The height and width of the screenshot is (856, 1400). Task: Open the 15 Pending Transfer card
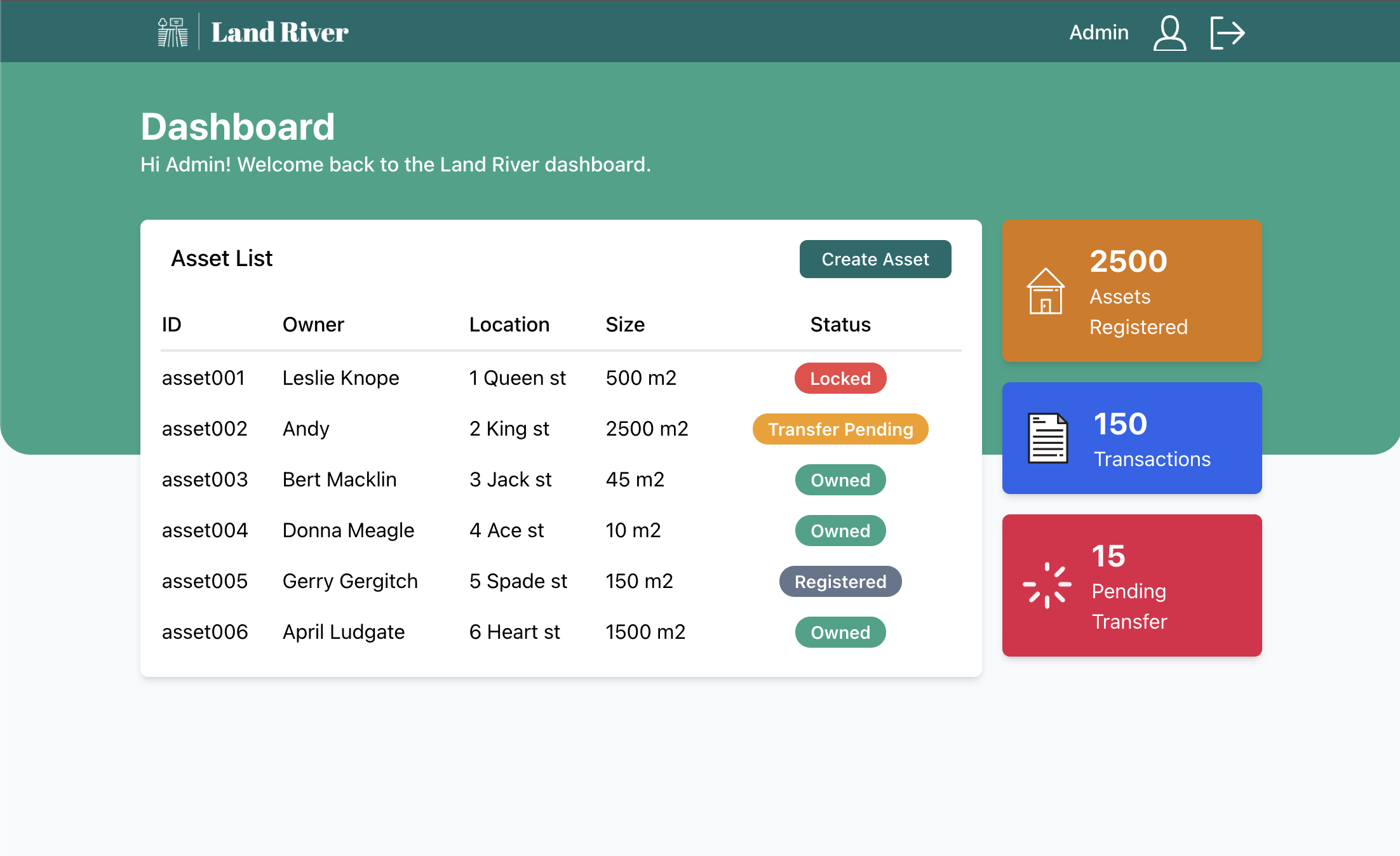coord(1131,585)
